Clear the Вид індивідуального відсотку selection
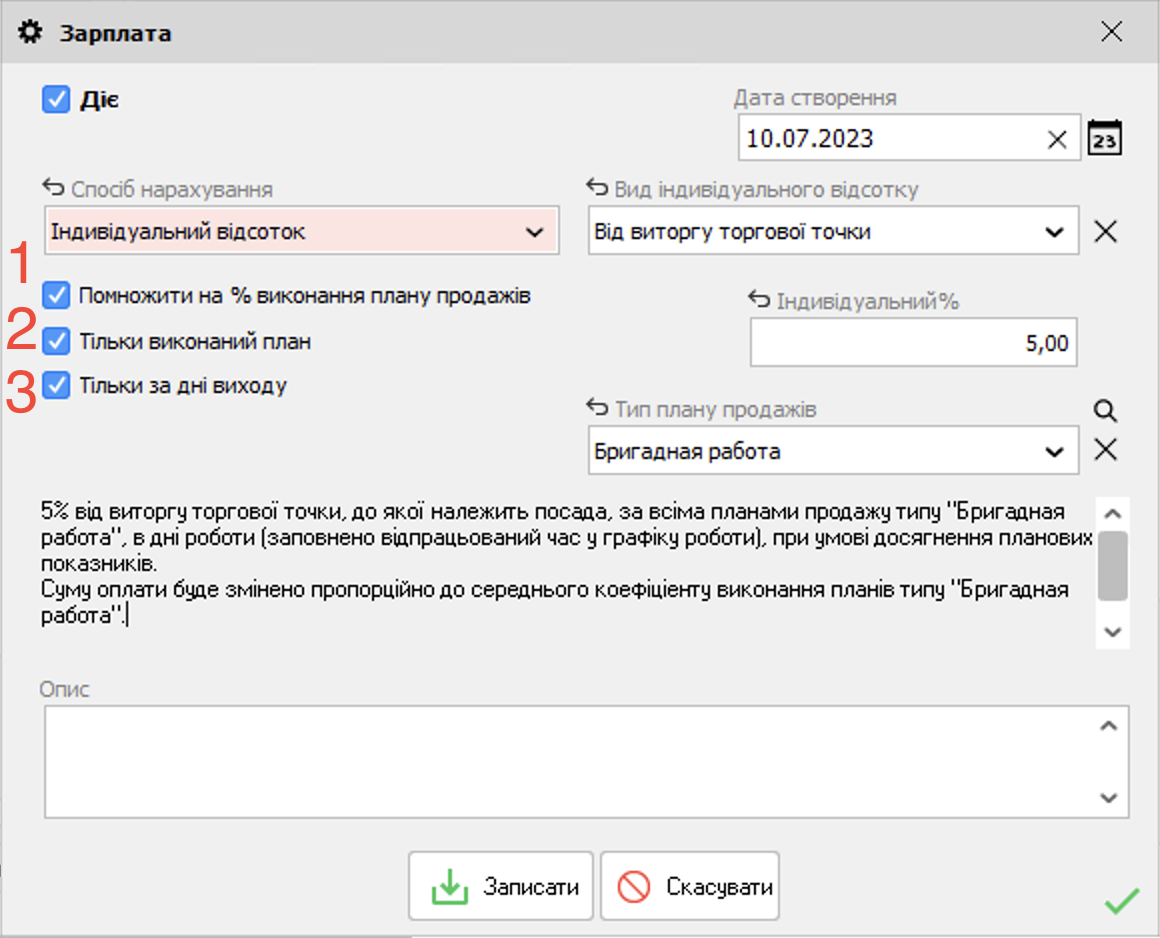 [x=1105, y=232]
